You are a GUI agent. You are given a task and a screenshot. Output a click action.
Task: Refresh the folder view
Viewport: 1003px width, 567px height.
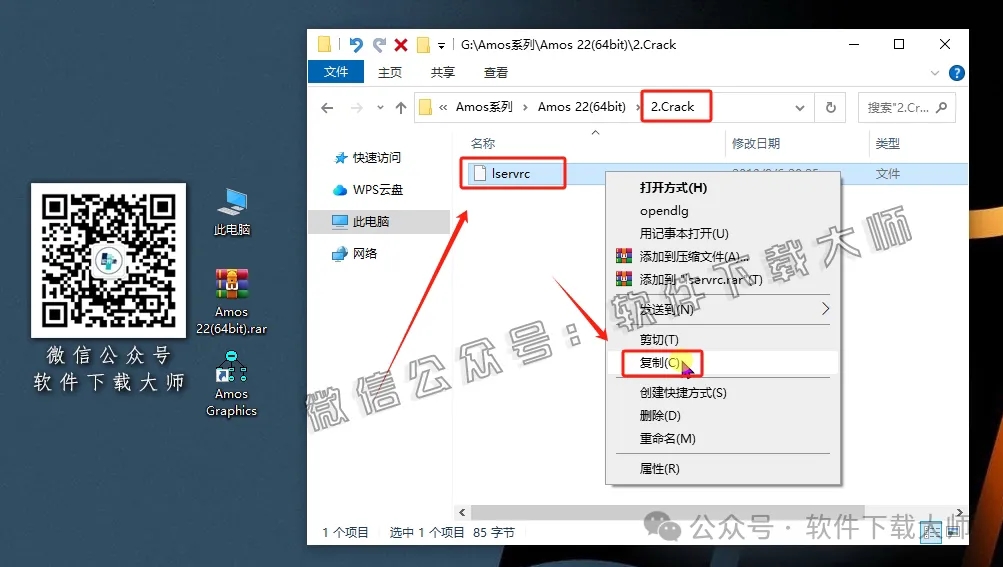click(830, 108)
